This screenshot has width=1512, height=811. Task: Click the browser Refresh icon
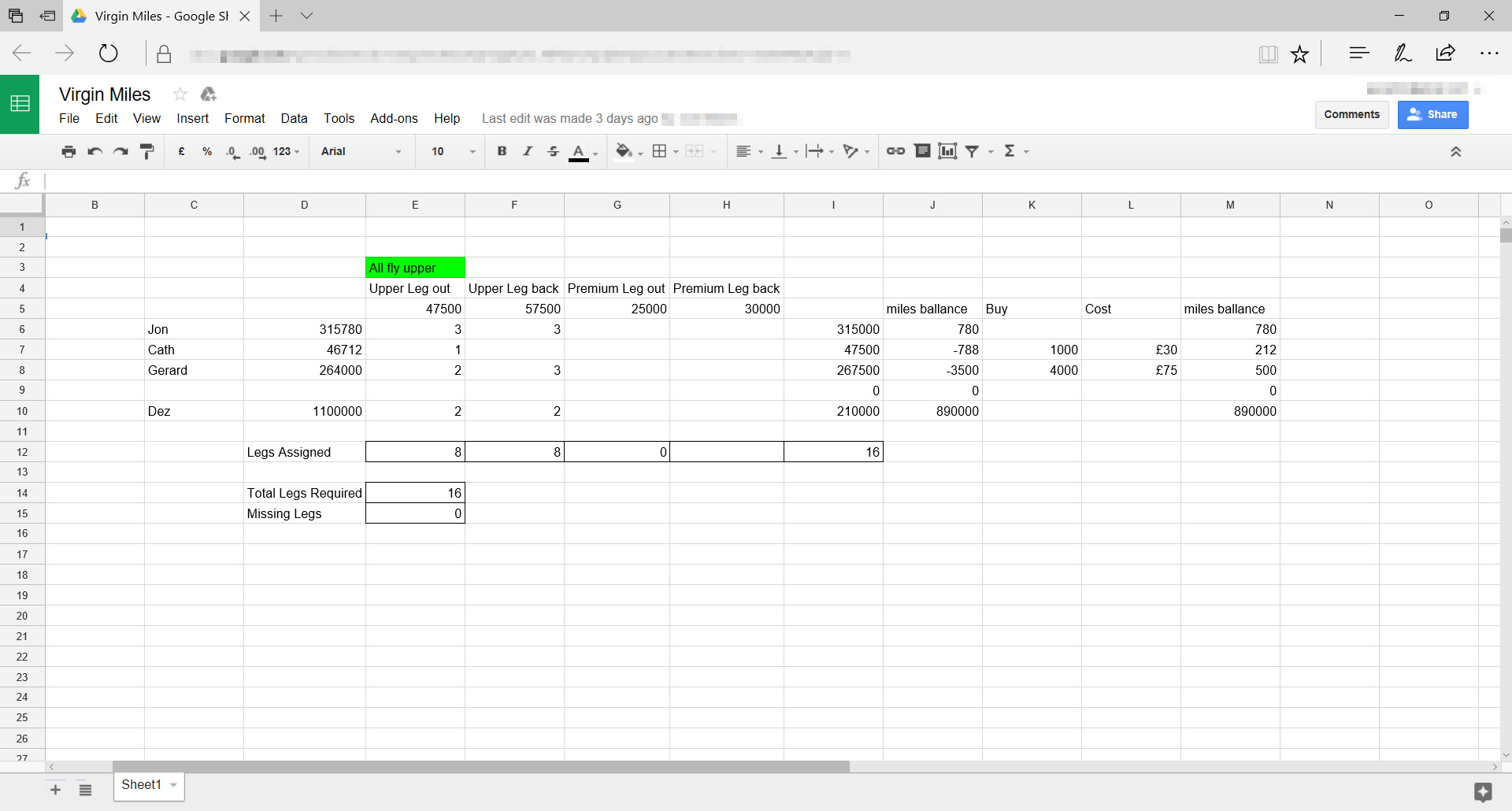tap(108, 54)
